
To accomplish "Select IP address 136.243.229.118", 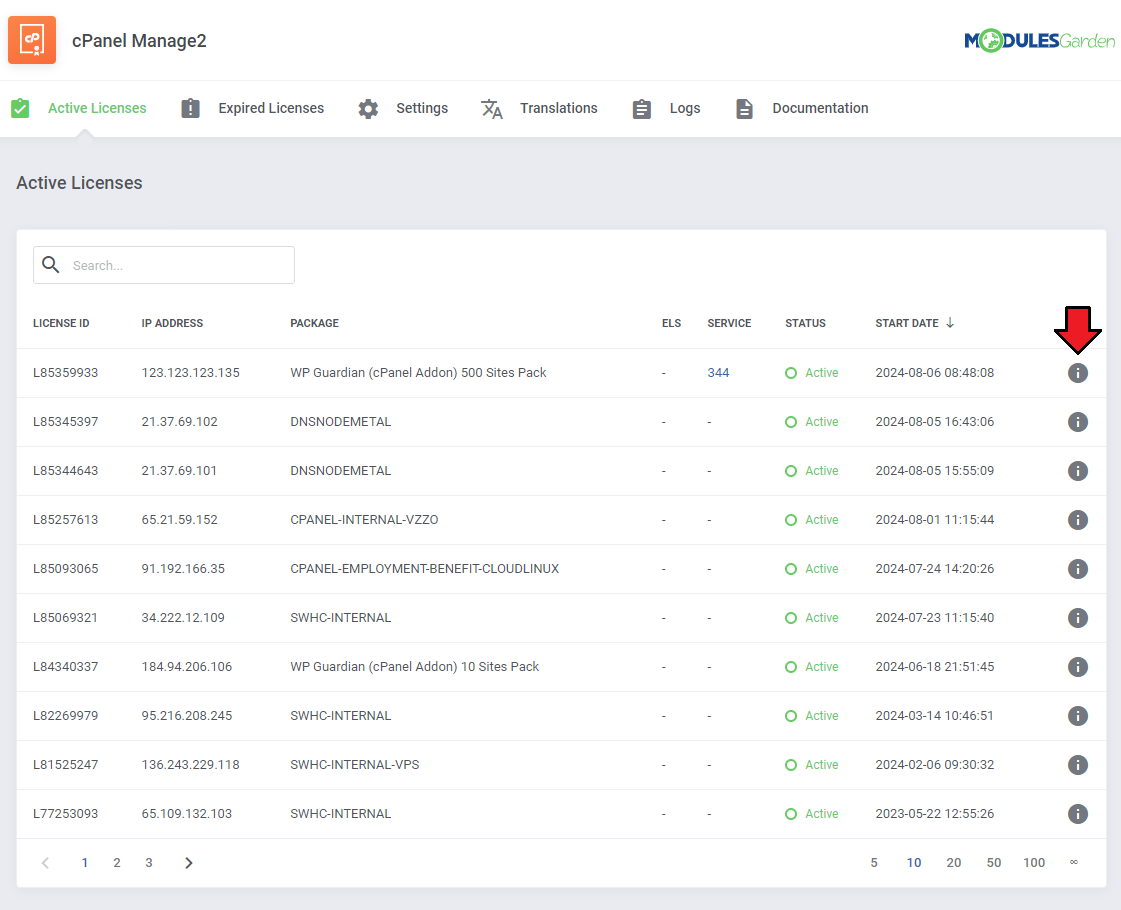I will coord(190,764).
